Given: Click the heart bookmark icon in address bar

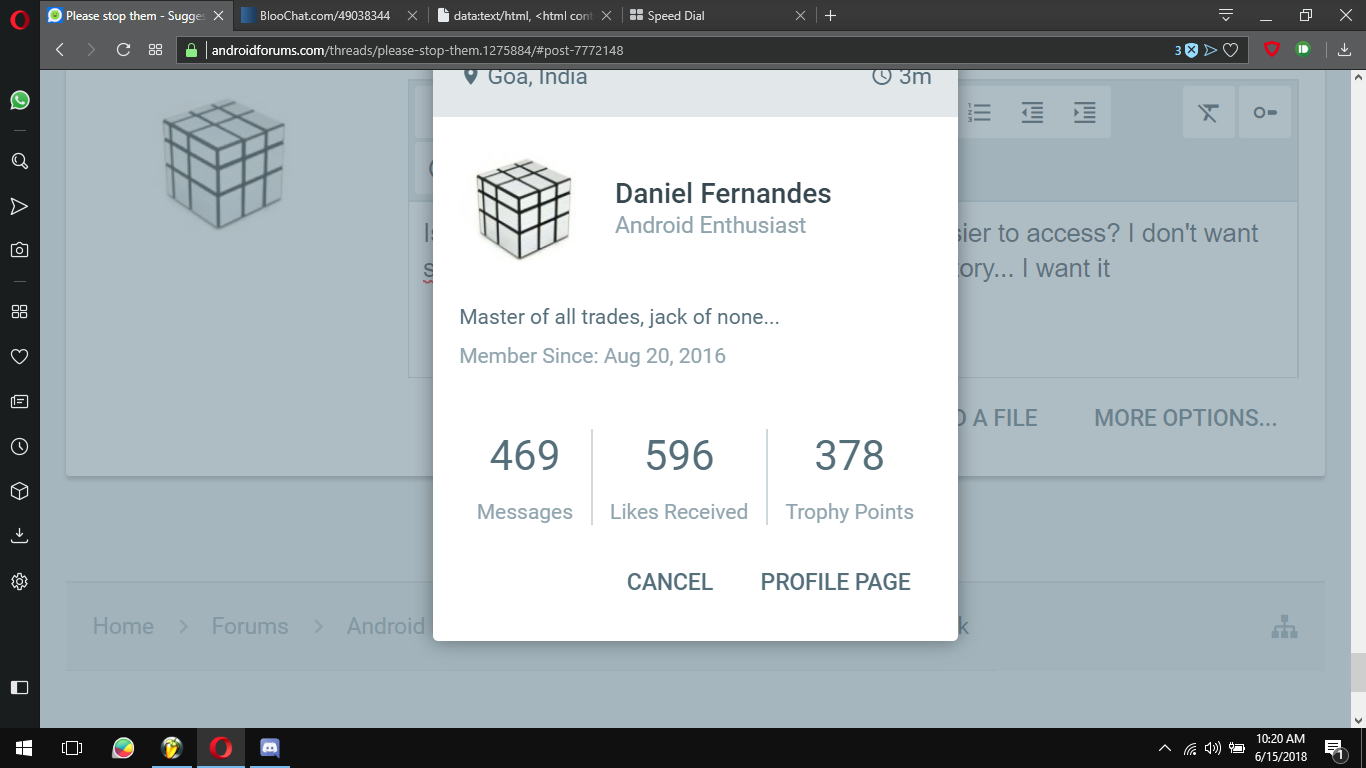Looking at the screenshot, I should (1231, 50).
